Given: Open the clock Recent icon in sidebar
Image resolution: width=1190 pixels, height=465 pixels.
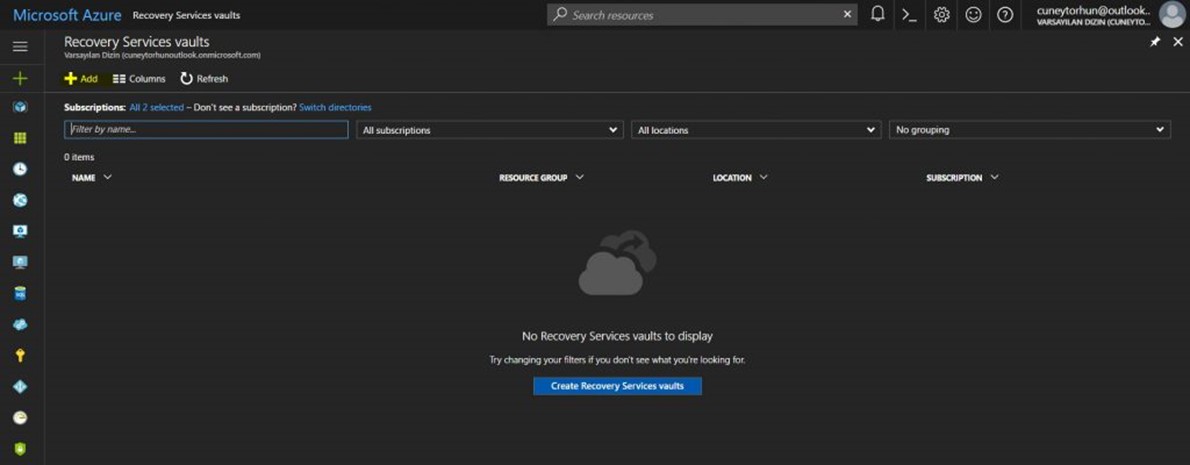Looking at the screenshot, I should click(20, 169).
